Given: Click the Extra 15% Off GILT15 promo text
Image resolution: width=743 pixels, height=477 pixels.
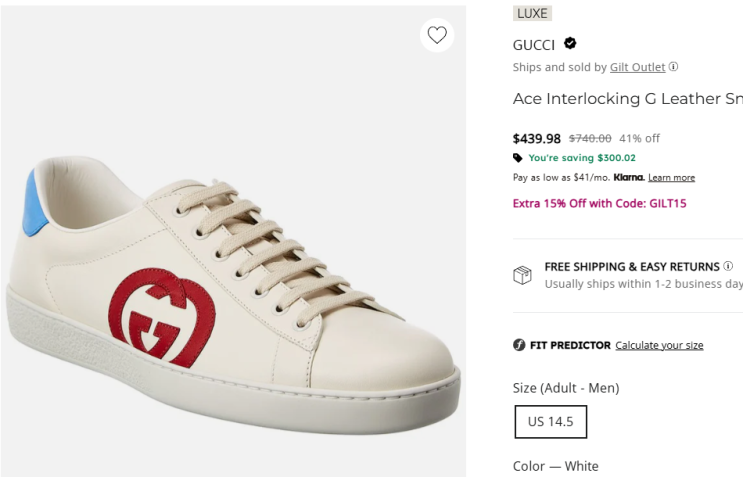Looking at the screenshot, I should click(599, 203).
